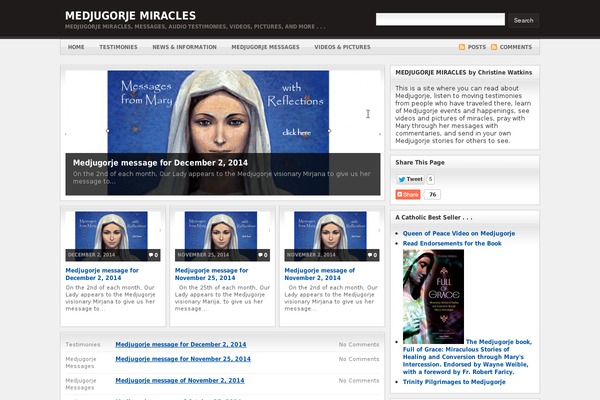Open the Posts feed link
Image resolution: width=600 pixels, height=400 pixels.
477,47
